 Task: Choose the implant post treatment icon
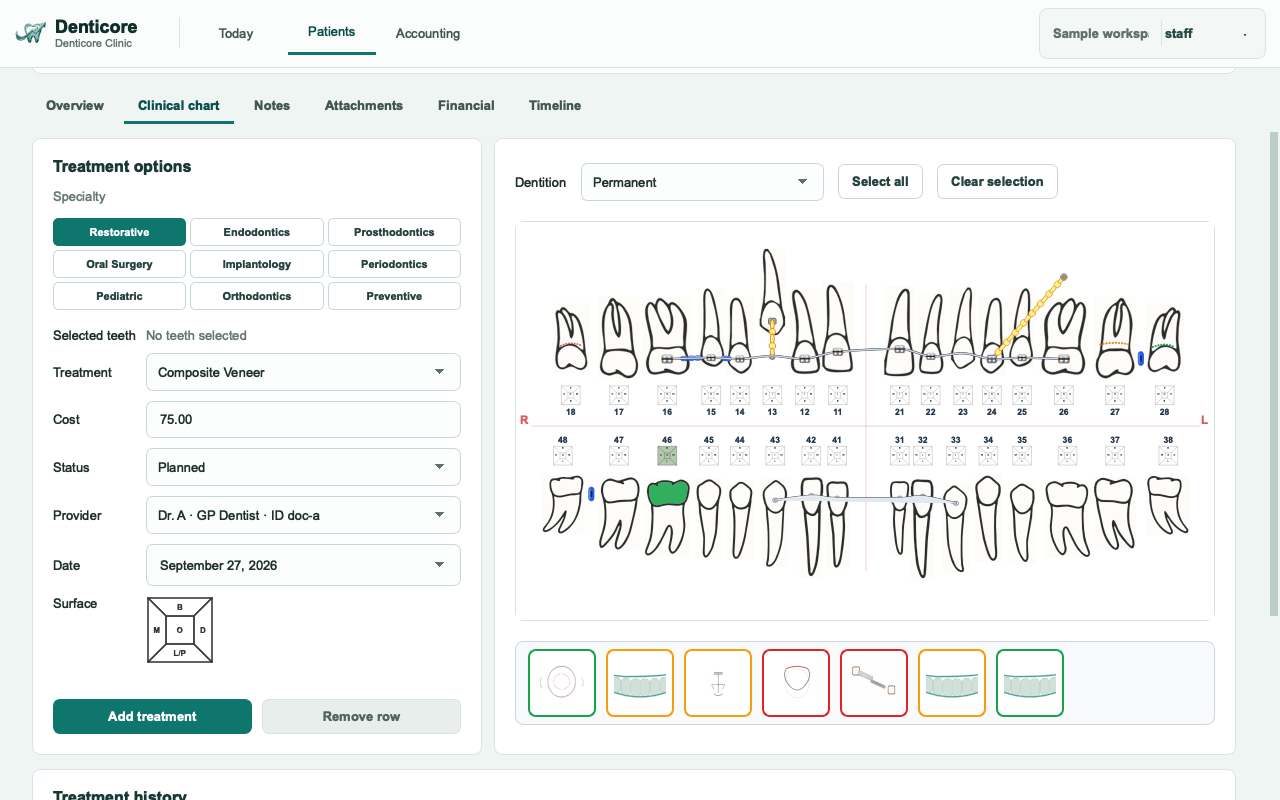(x=718, y=683)
